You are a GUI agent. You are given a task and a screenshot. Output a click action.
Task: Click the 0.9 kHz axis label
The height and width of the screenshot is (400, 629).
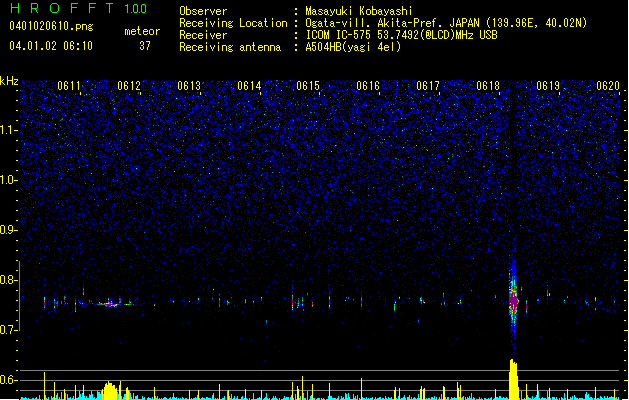[x=9, y=230]
